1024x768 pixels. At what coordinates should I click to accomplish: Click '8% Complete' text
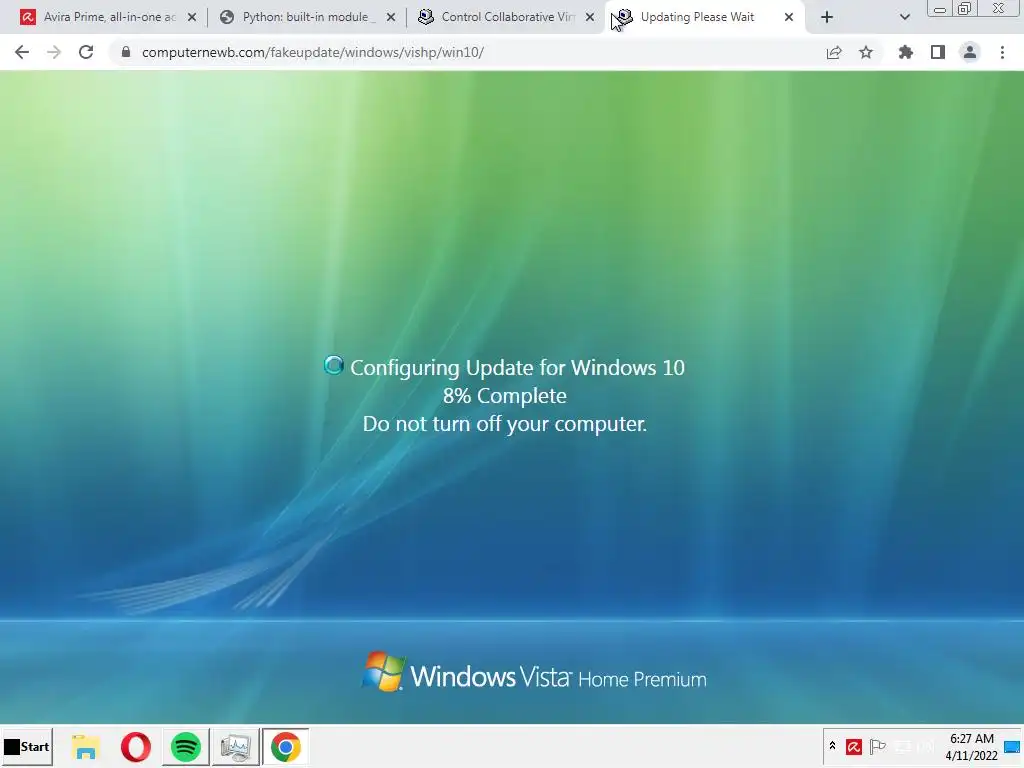[x=504, y=396]
